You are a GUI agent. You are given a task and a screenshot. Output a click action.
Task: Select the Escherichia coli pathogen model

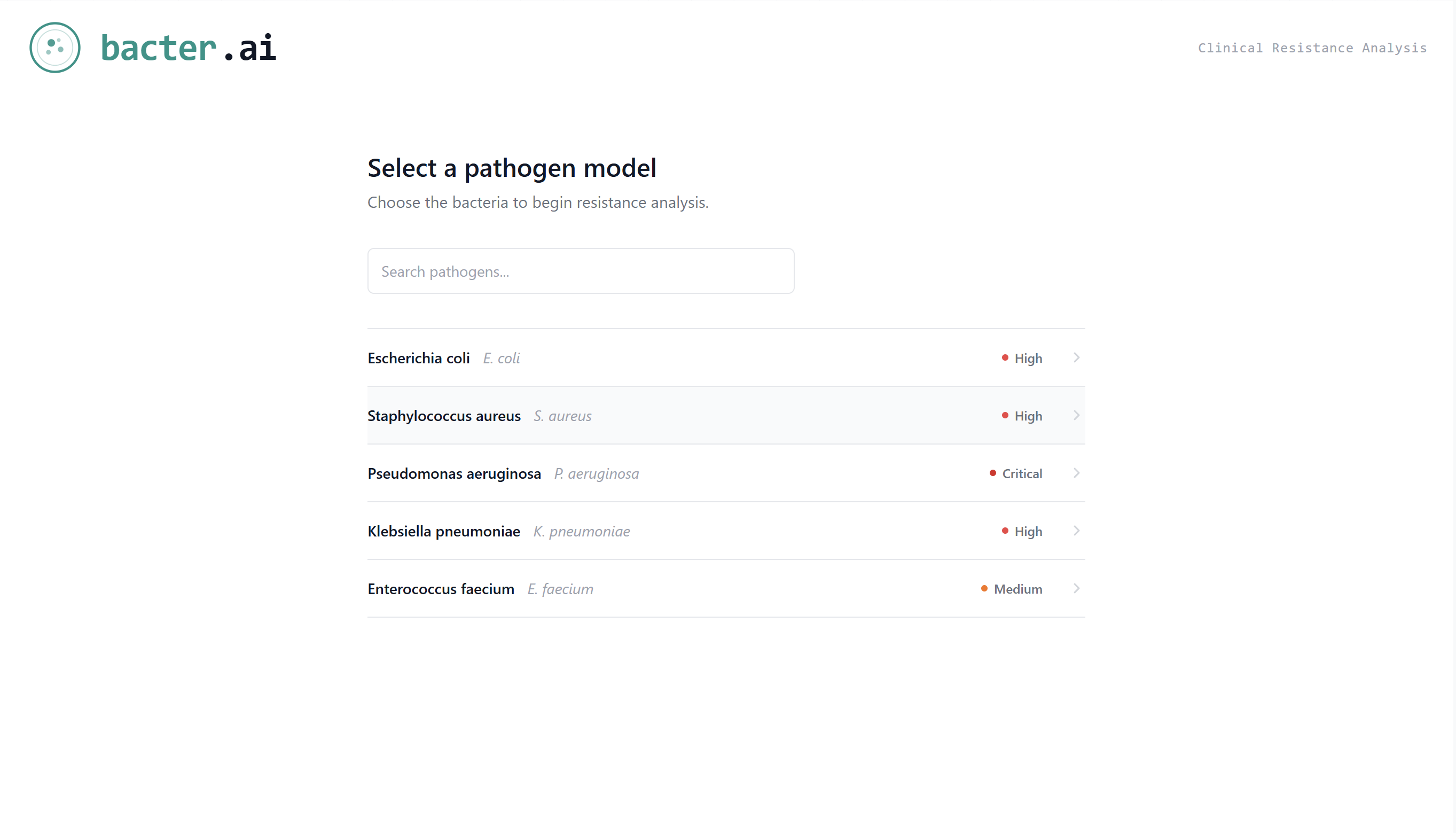click(x=419, y=358)
